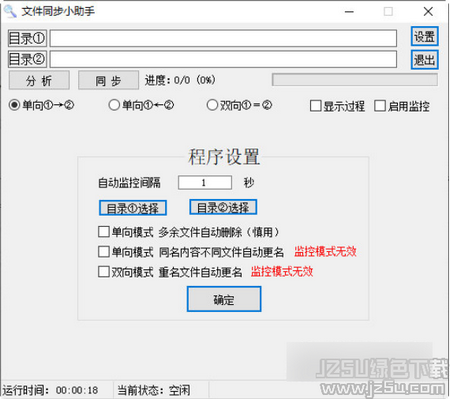Focus the 目录① path input field
The image size is (450, 399).
[223, 38]
